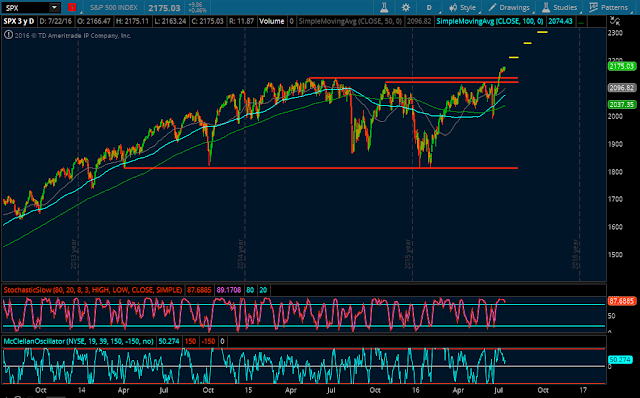The image size is (640, 398).
Task: Click the orange 87.6885 bubble on stochastic axis
Action: pyautogui.click(x=622, y=301)
